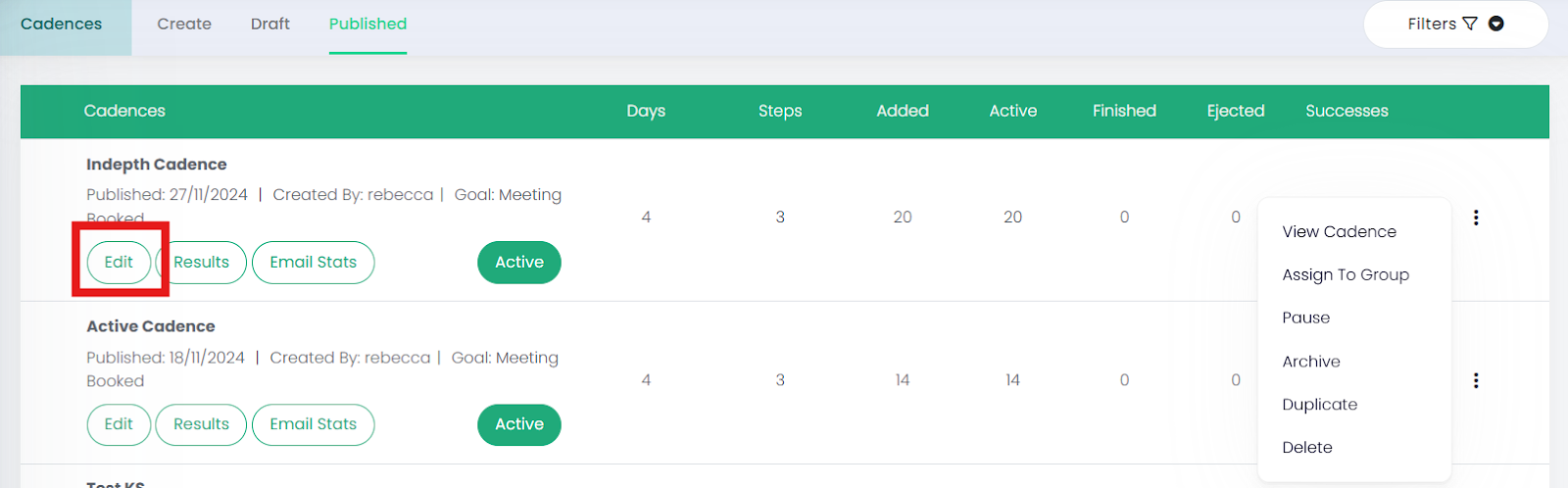1568x488 pixels.
Task: Edit the Indepth Cadence
Action: click(x=119, y=263)
